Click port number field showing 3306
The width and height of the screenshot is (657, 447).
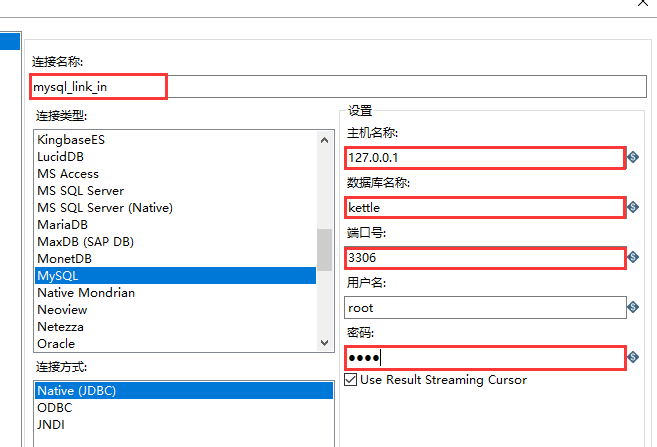pos(485,258)
